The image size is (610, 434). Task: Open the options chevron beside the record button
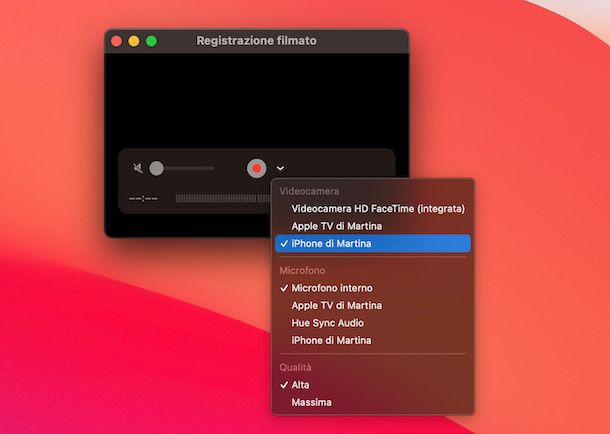pyautogui.click(x=280, y=168)
